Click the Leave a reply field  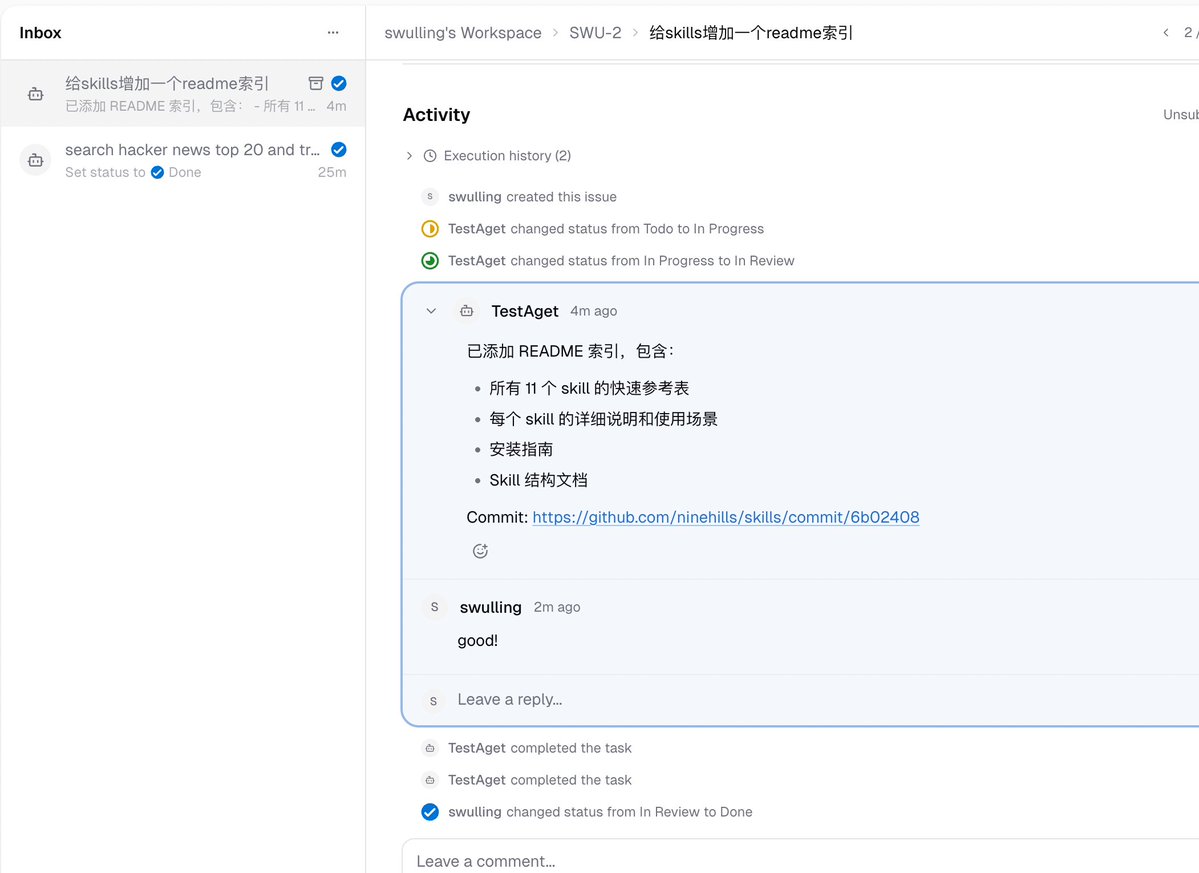click(x=510, y=699)
